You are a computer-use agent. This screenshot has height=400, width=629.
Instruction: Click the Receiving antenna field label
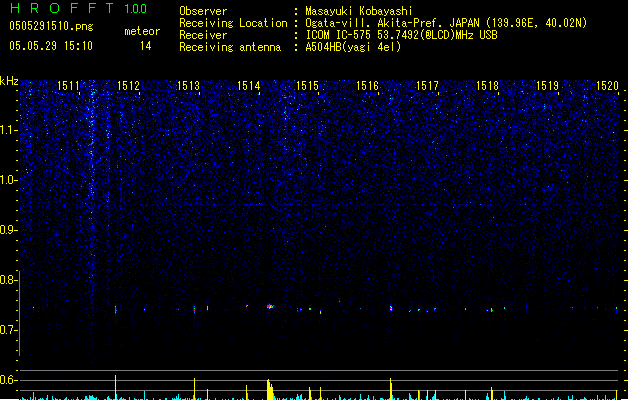230,47
